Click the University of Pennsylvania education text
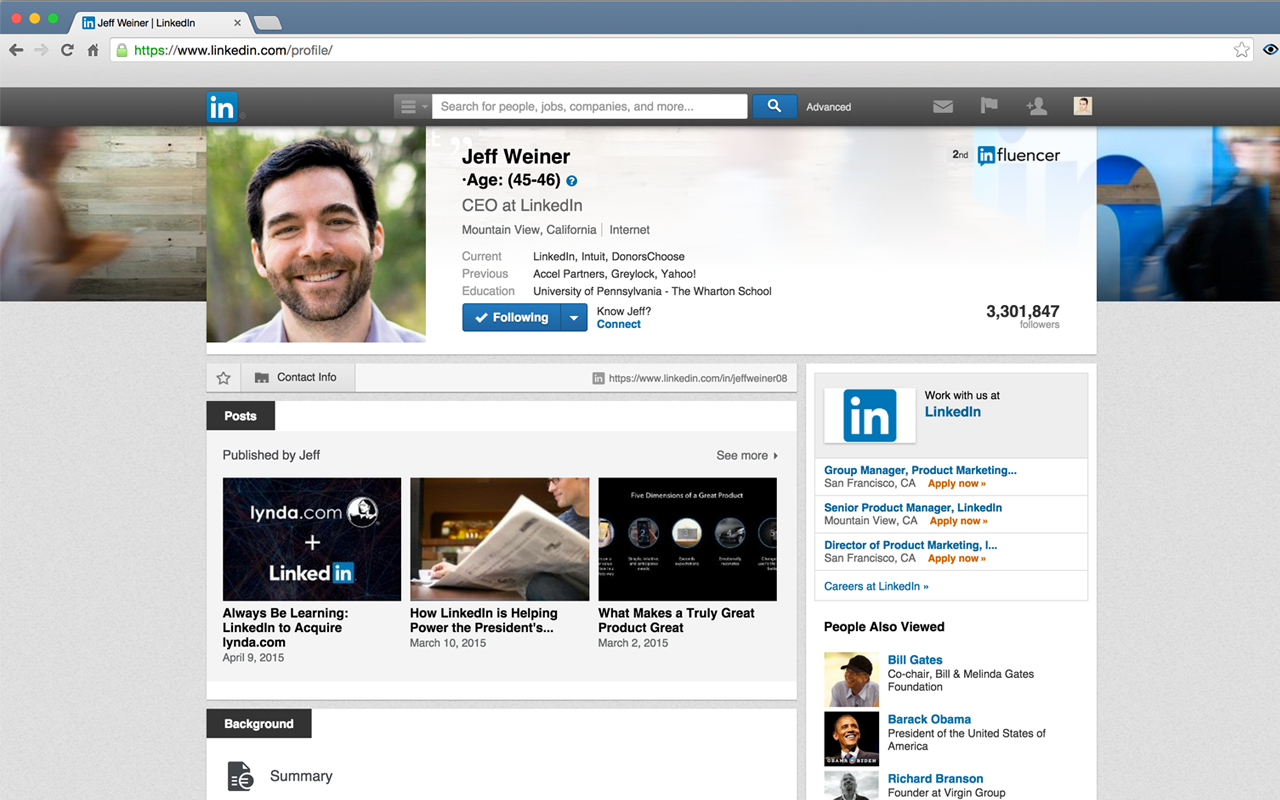 (652, 292)
